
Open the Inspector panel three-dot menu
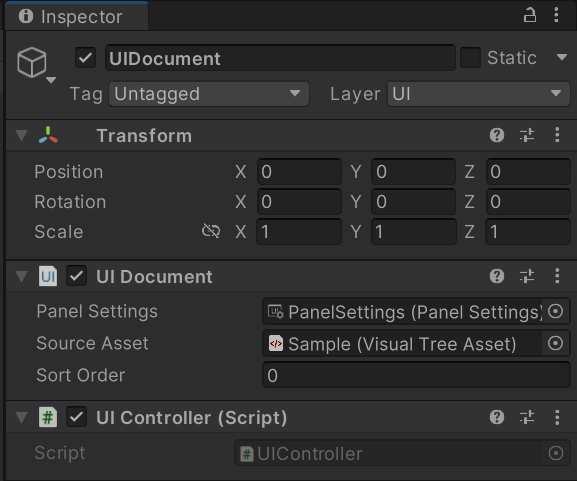tap(556, 15)
